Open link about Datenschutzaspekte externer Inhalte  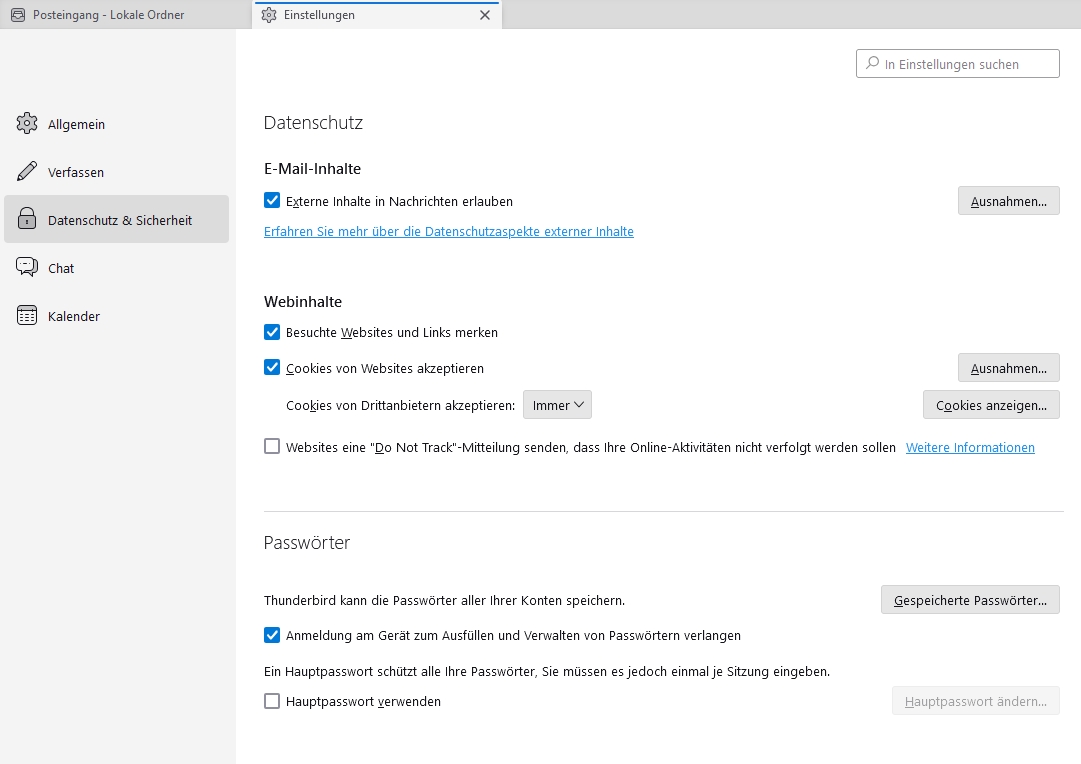point(448,232)
